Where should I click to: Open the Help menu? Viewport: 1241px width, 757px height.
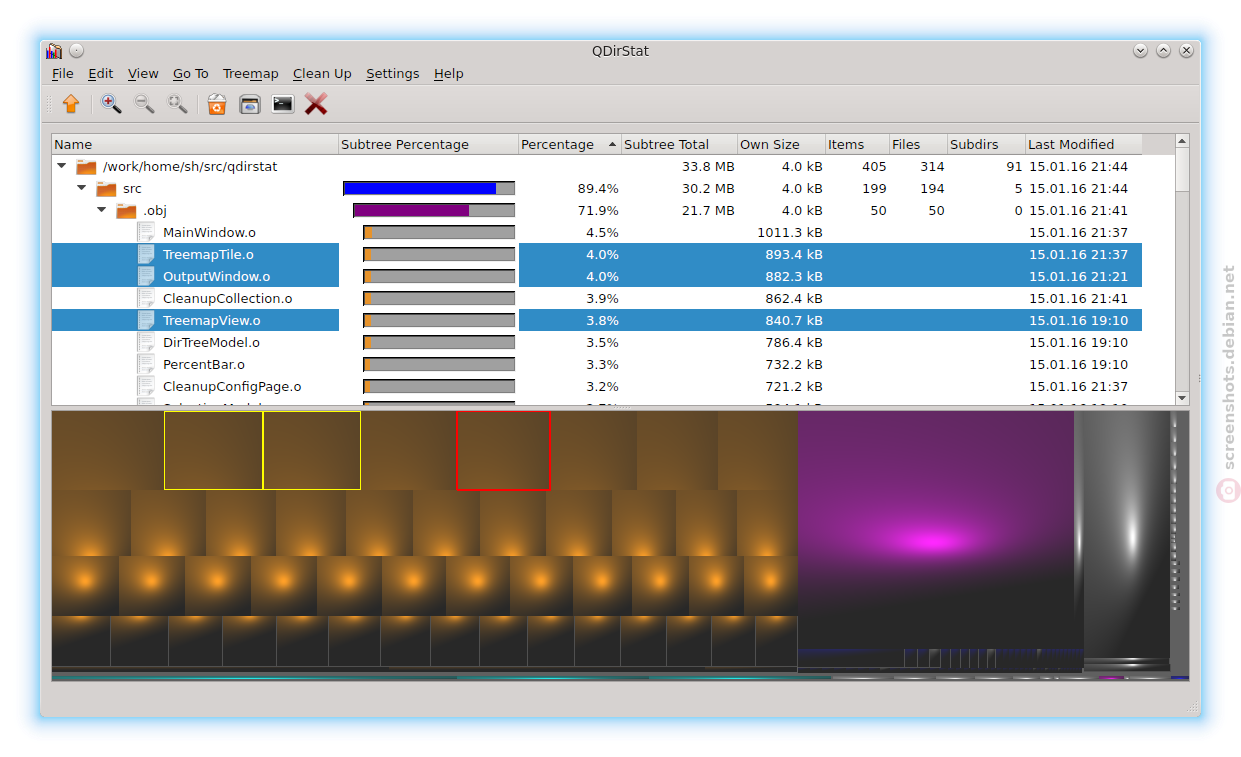click(449, 74)
